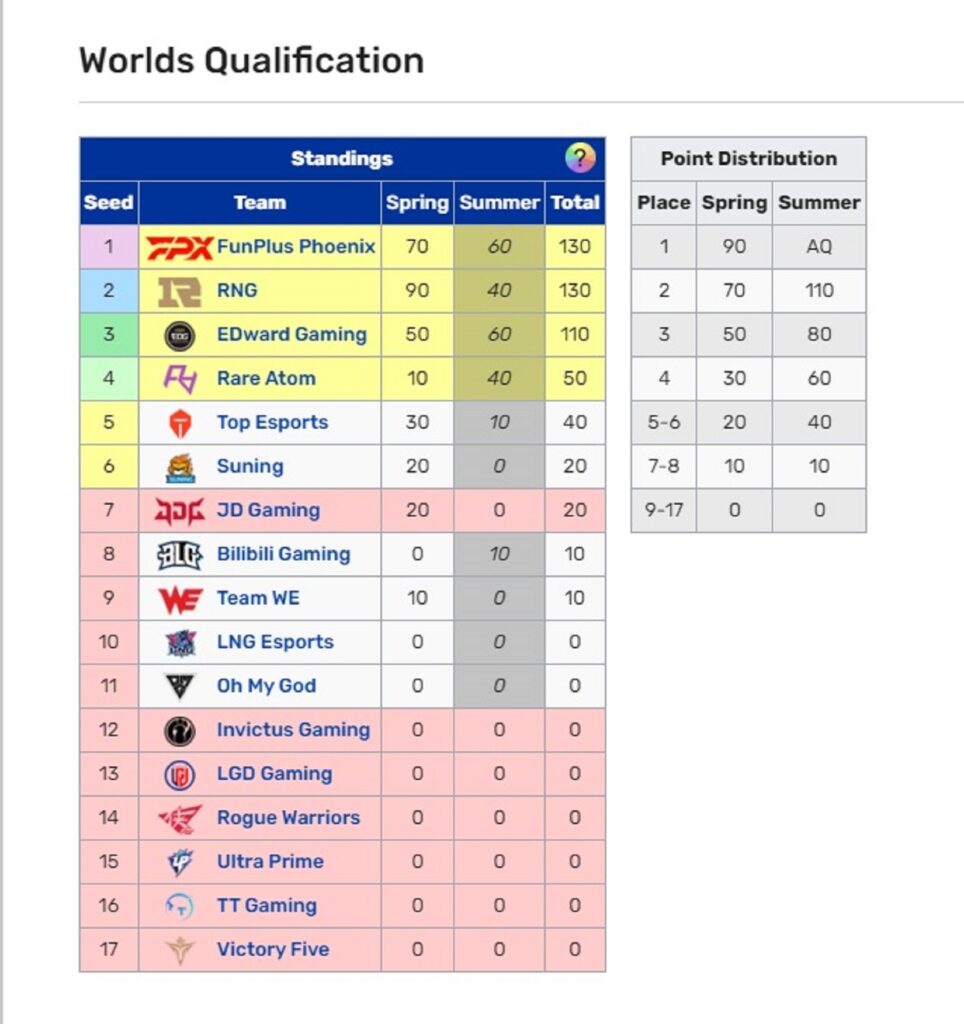Screen dimensions: 964x1024
Task: Open the FunPlus Phoenix team link
Action: [x=296, y=246]
